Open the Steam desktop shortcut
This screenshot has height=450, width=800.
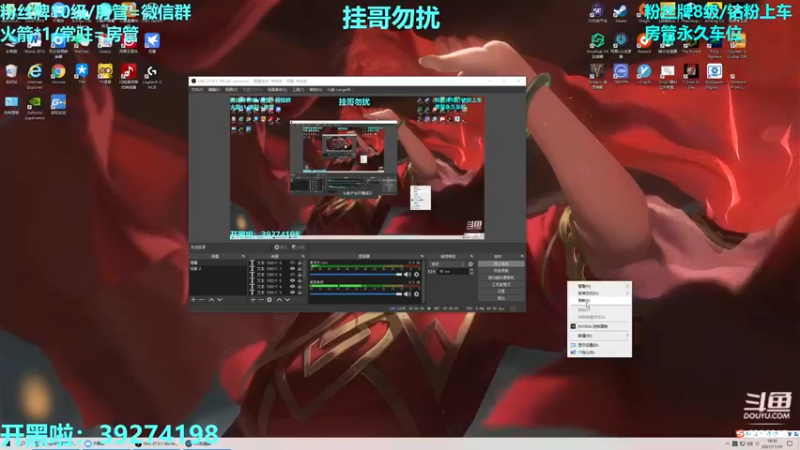(620, 14)
